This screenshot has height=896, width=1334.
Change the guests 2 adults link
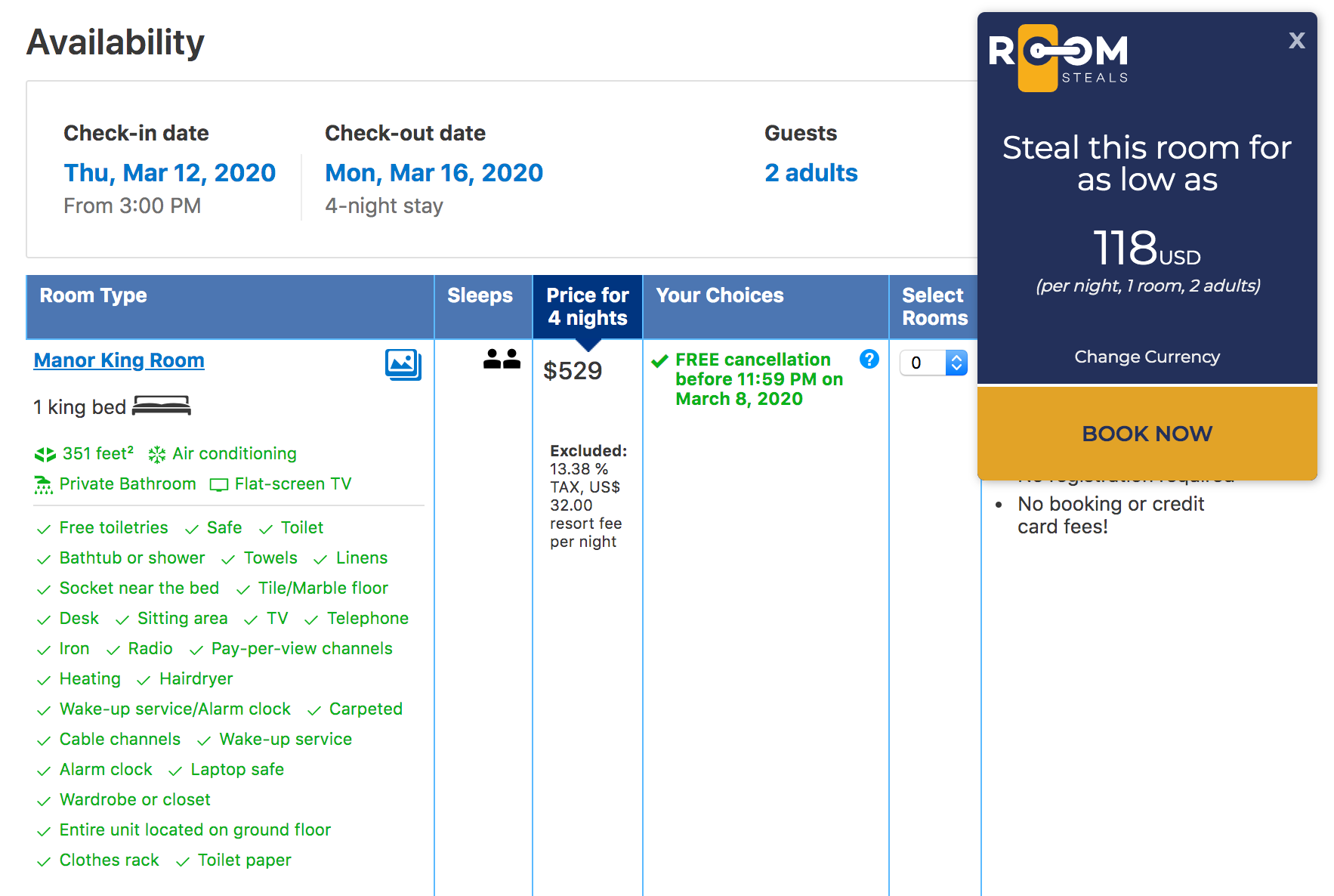pyautogui.click(x=811, y=173)
